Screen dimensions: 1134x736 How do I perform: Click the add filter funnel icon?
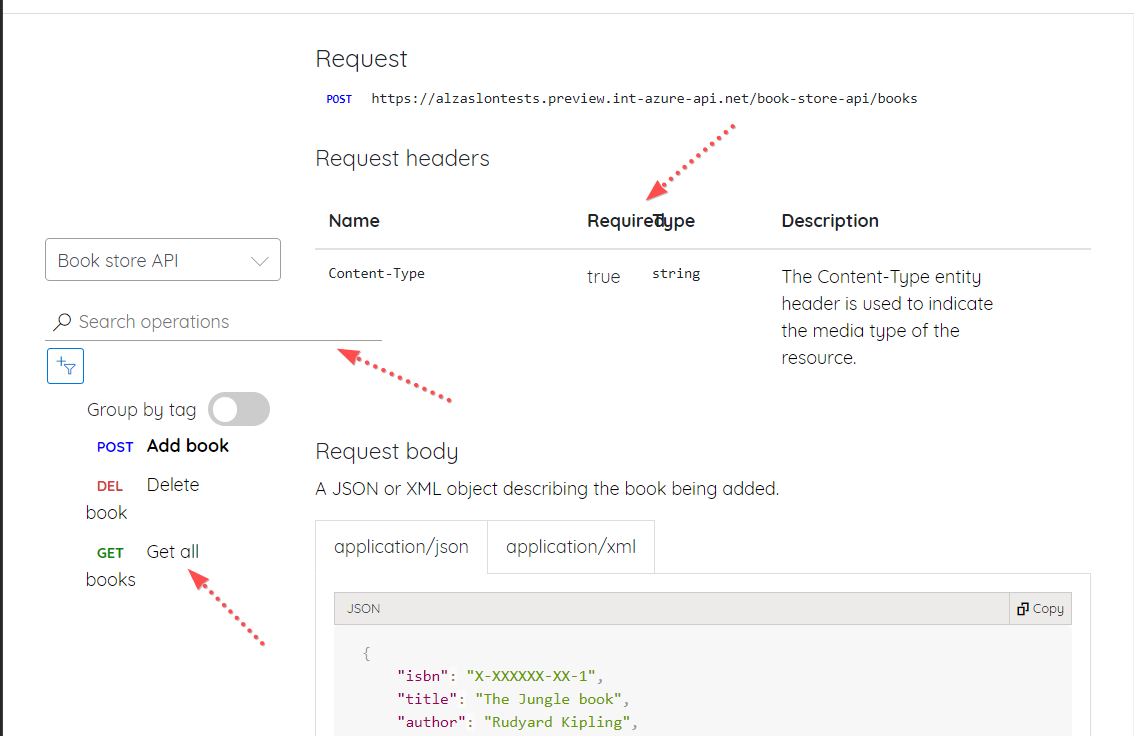point(65,366)
